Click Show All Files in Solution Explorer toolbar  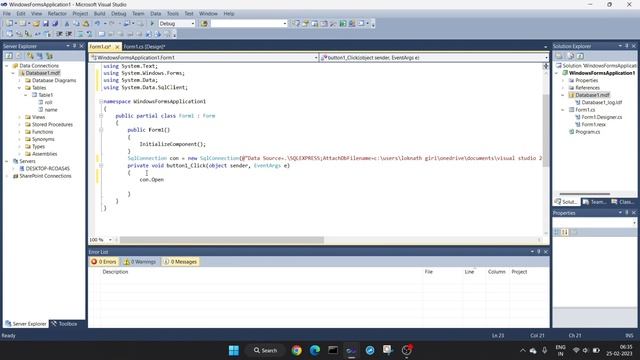coord(570,56)
